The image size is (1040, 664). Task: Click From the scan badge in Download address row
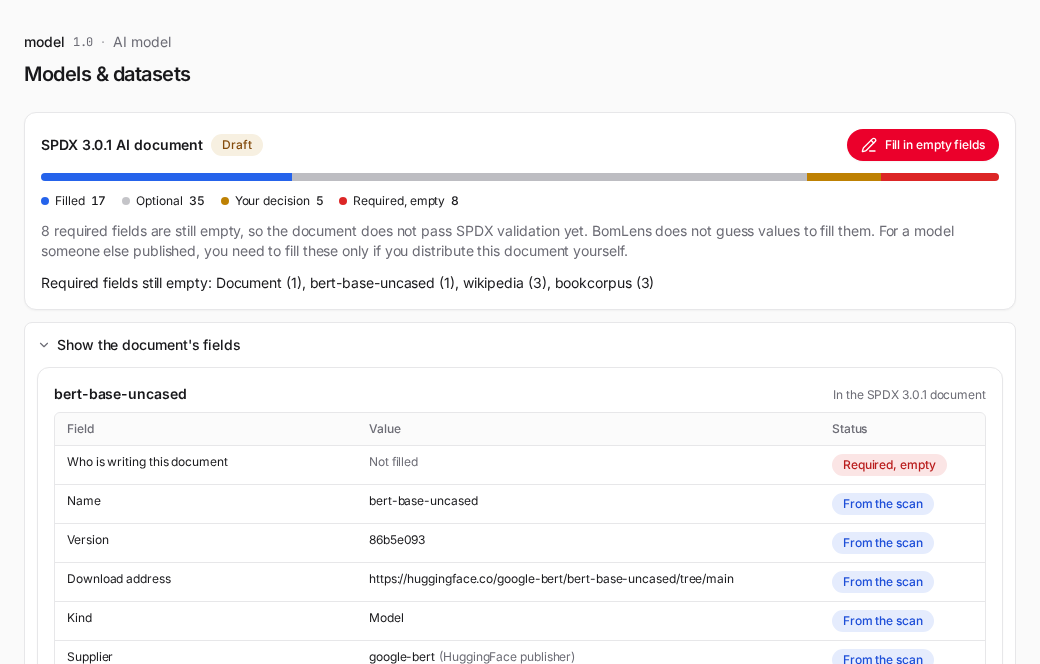(883, 582)
